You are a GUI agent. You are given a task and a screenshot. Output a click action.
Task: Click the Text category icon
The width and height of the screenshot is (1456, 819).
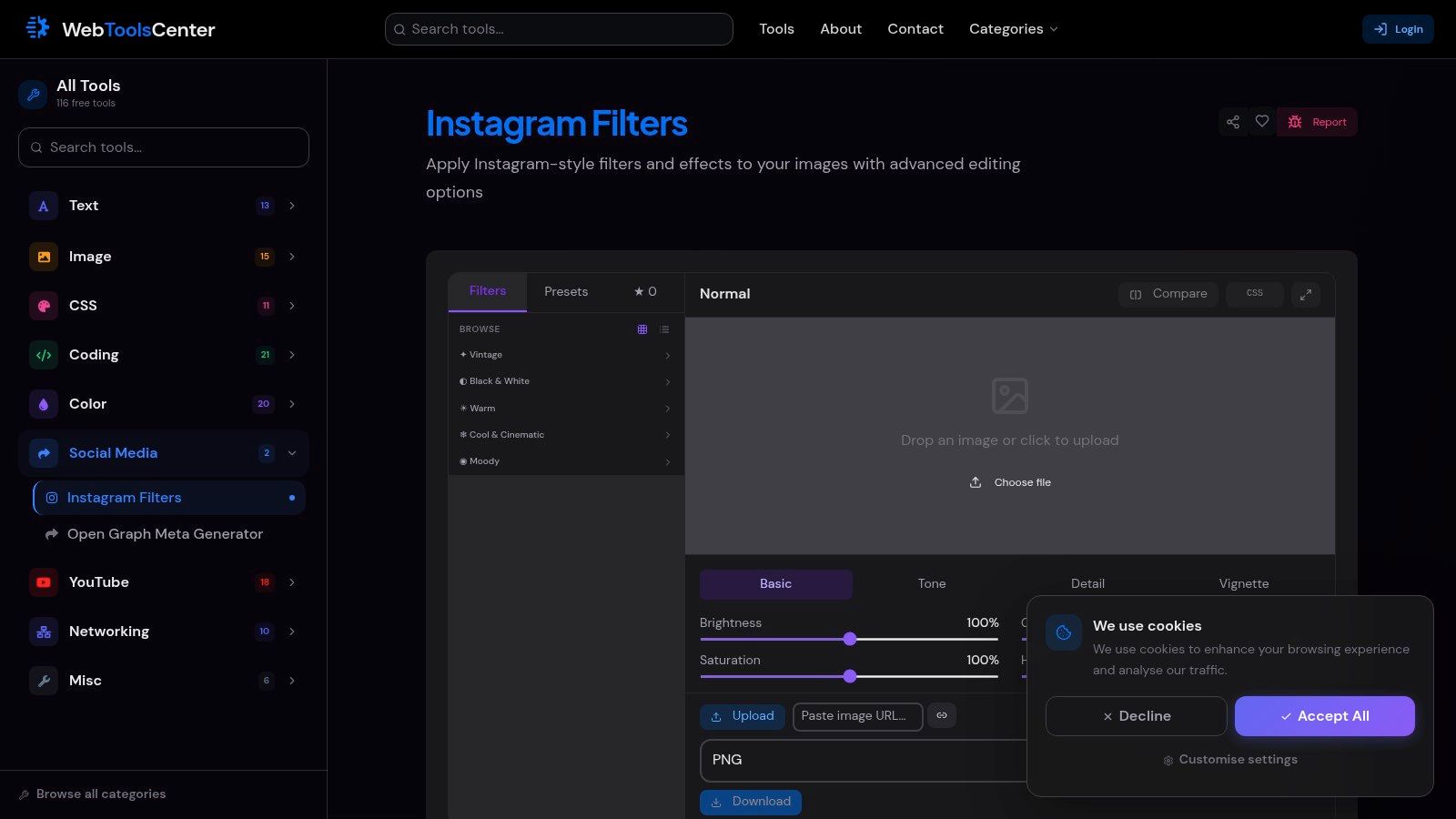[44, 206]
